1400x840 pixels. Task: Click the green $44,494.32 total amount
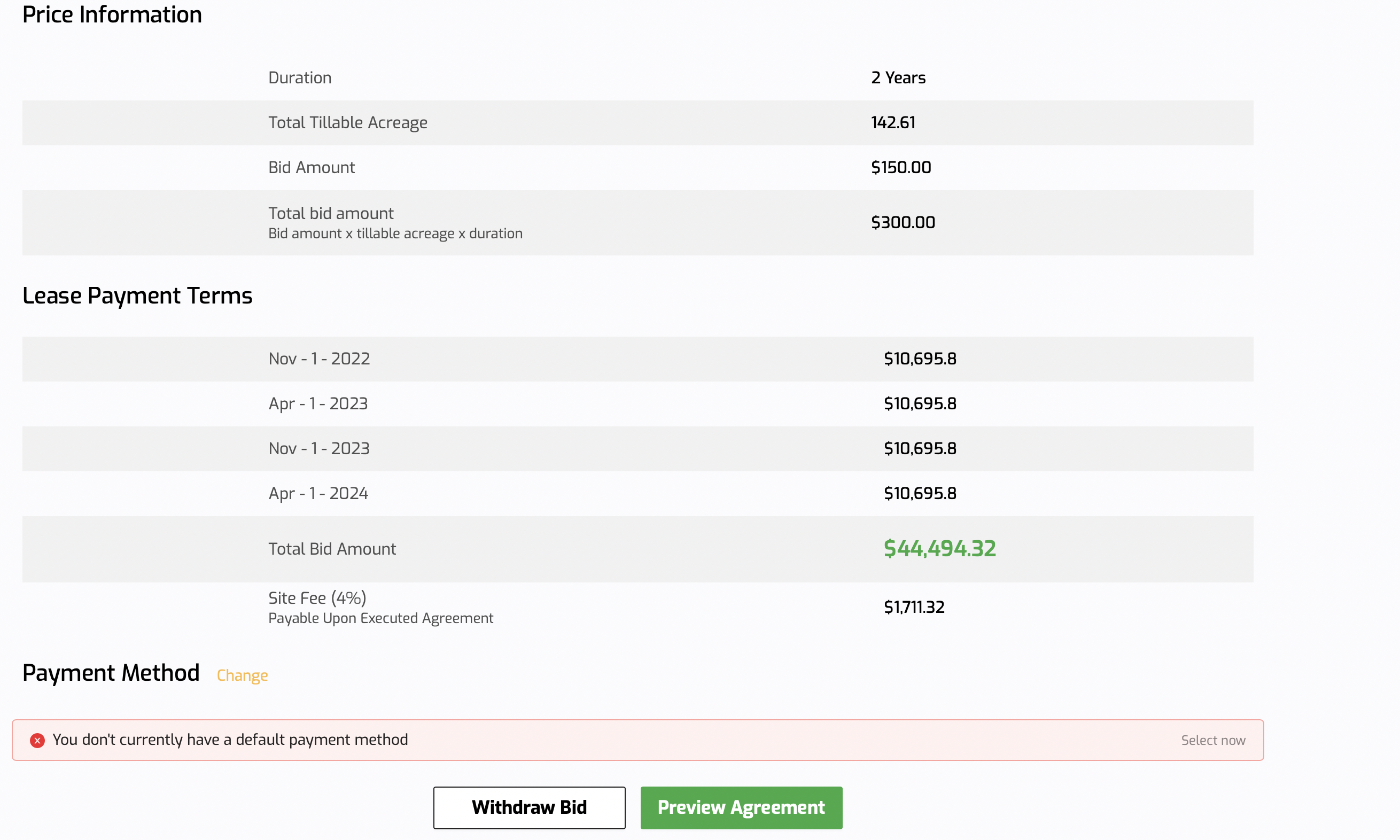pos(939,548)
